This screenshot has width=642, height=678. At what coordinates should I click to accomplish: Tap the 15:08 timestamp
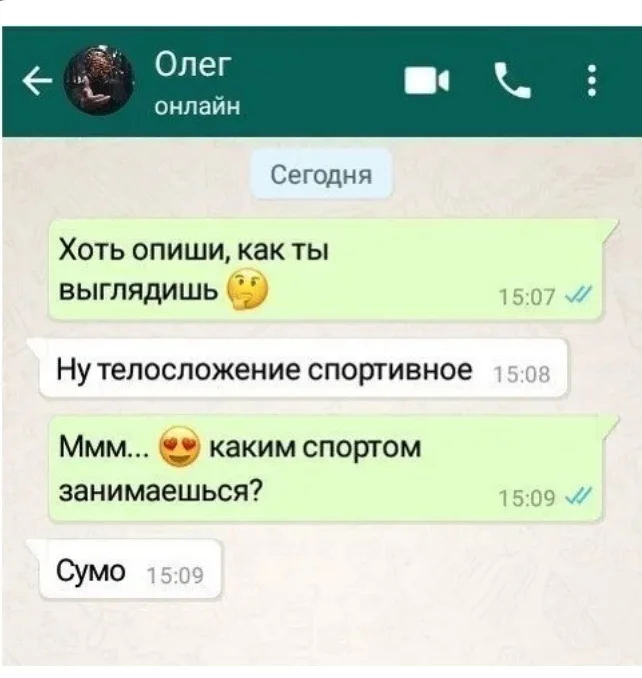[x=521, y=374]
